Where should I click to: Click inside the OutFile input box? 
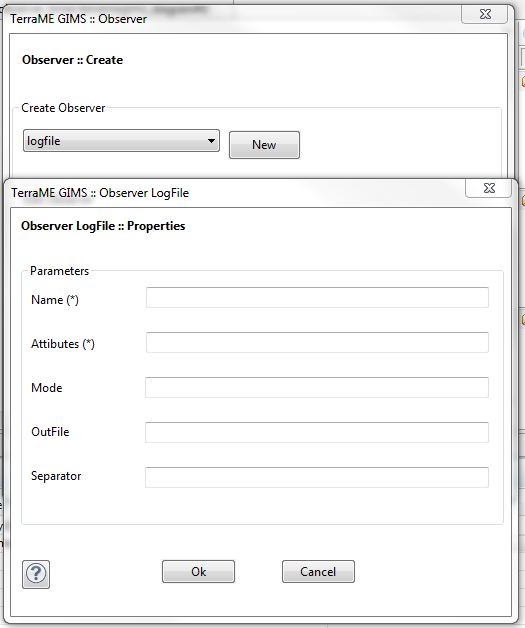tap(317, 432)
